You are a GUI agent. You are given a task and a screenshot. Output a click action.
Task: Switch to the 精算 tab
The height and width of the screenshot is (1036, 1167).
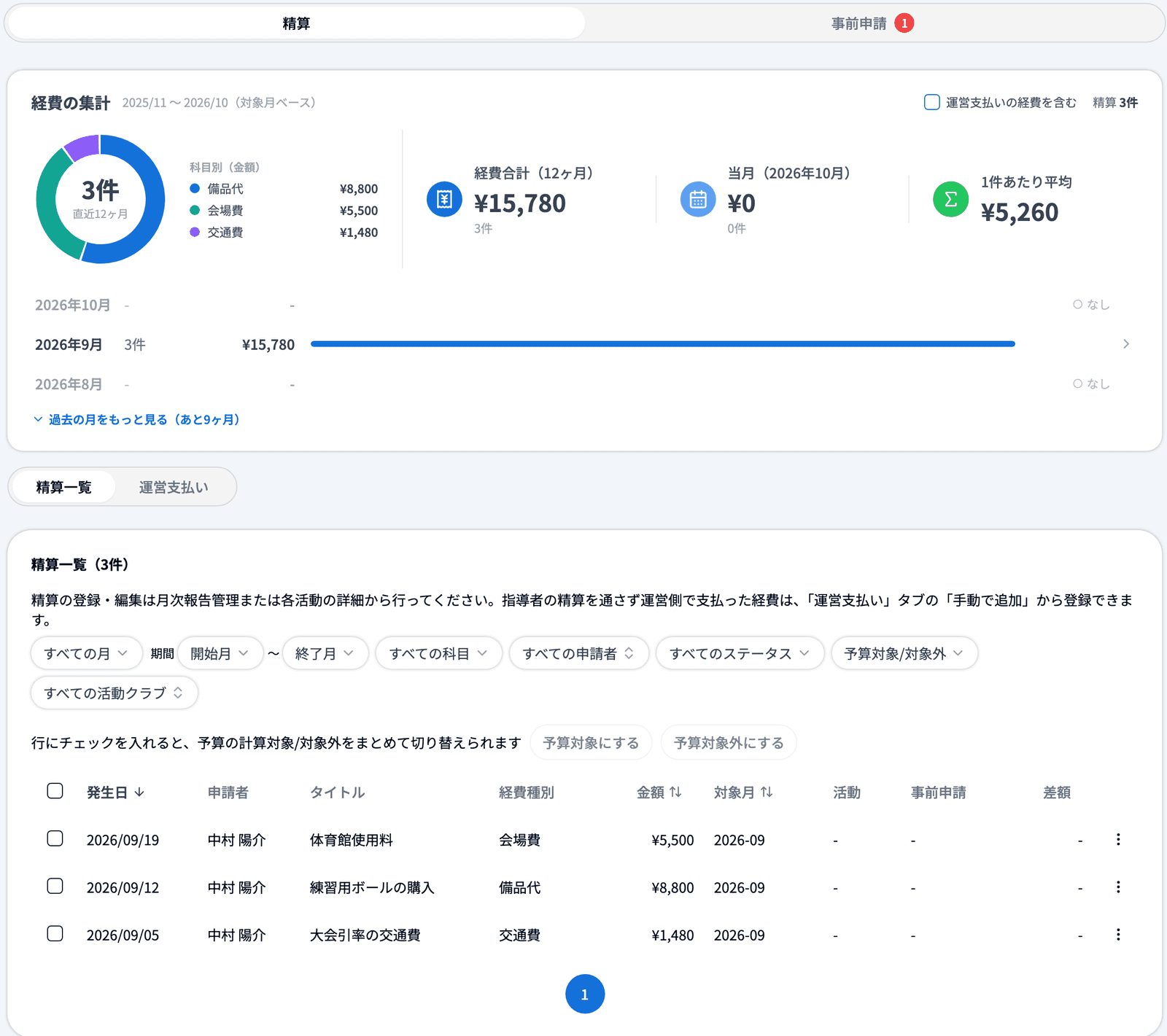(296, 23)
